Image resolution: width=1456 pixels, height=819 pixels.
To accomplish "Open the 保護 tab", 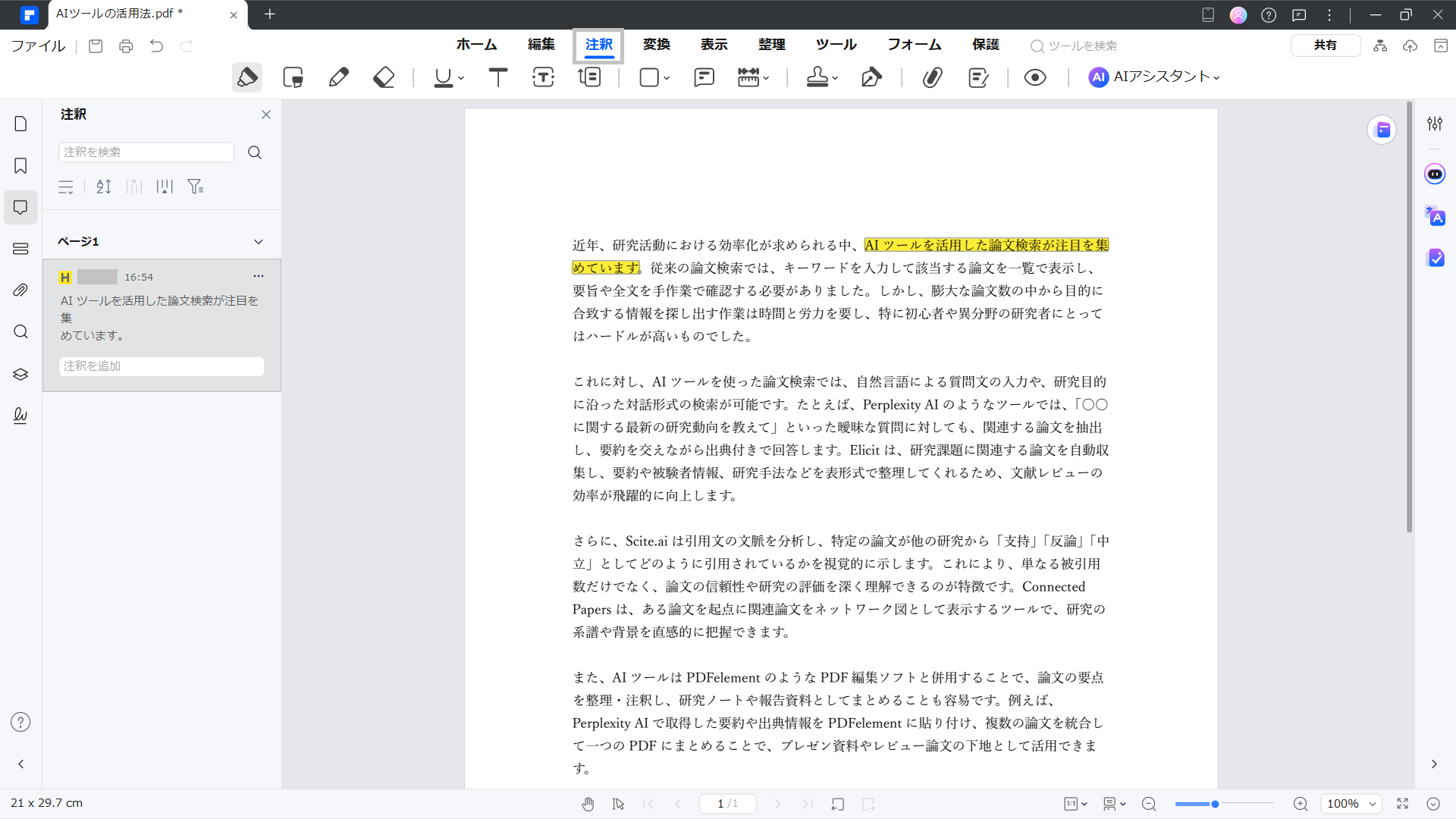I will [986, 45].
